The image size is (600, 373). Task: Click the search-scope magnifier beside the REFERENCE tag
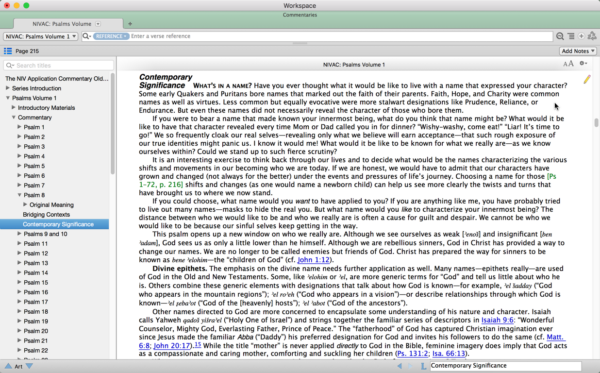click(x=86, y=36)
